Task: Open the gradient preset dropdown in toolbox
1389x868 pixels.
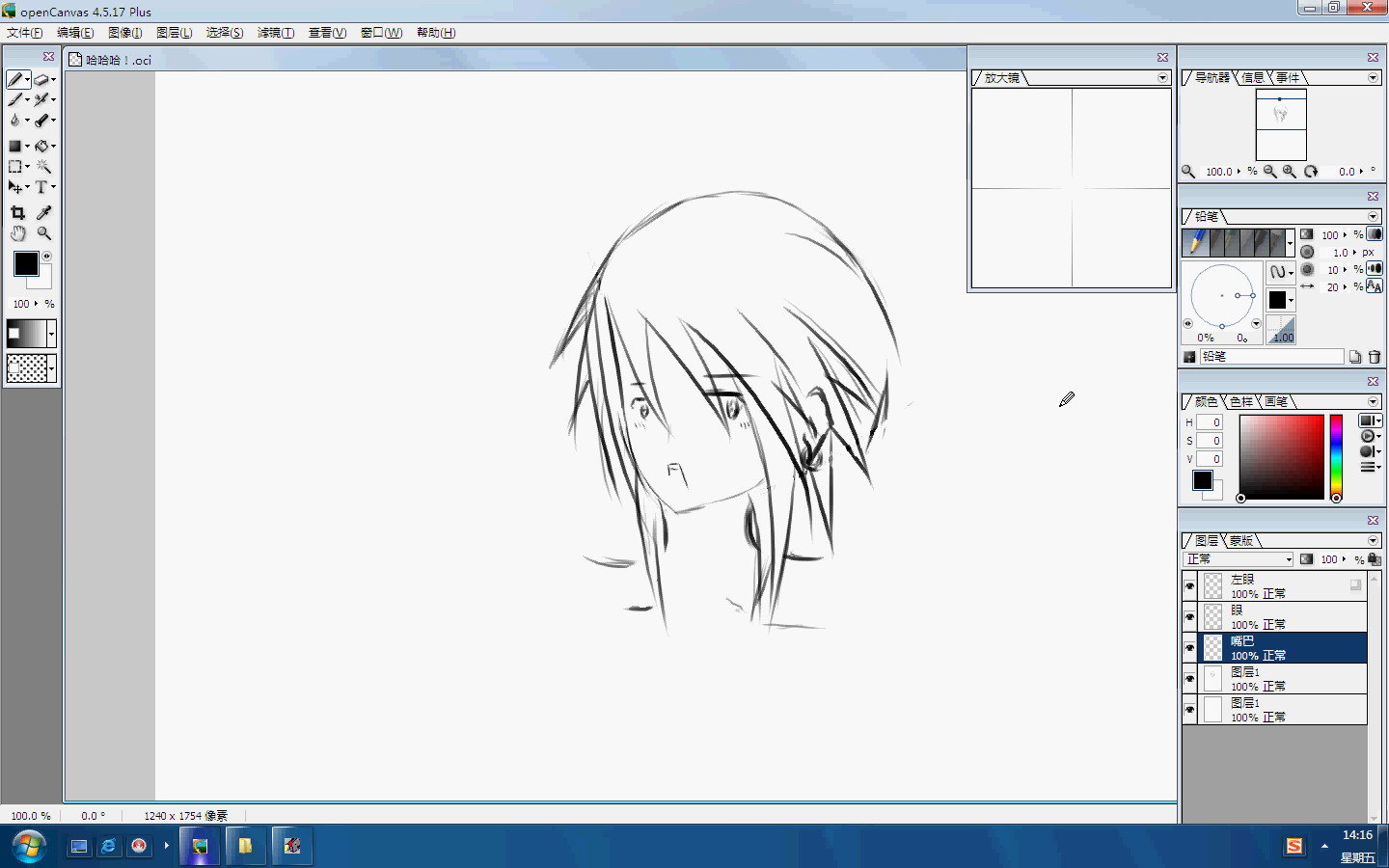Action: tap(51, 334)
